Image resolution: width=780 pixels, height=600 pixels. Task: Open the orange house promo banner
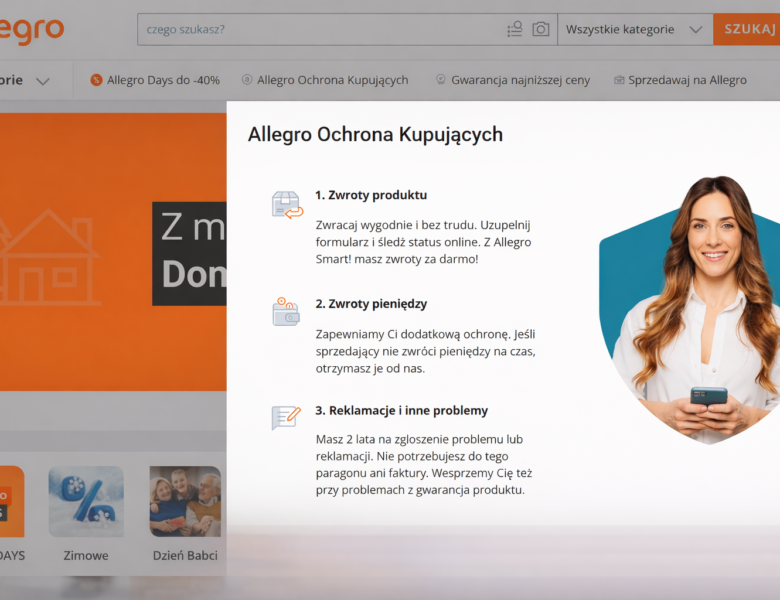click(x=113, y=252)
